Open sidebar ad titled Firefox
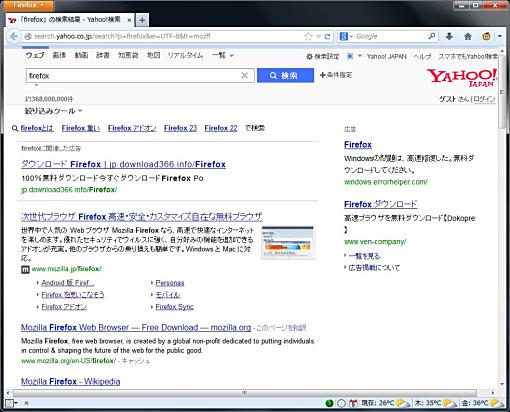The image size is (510, 412). [358, 145]
